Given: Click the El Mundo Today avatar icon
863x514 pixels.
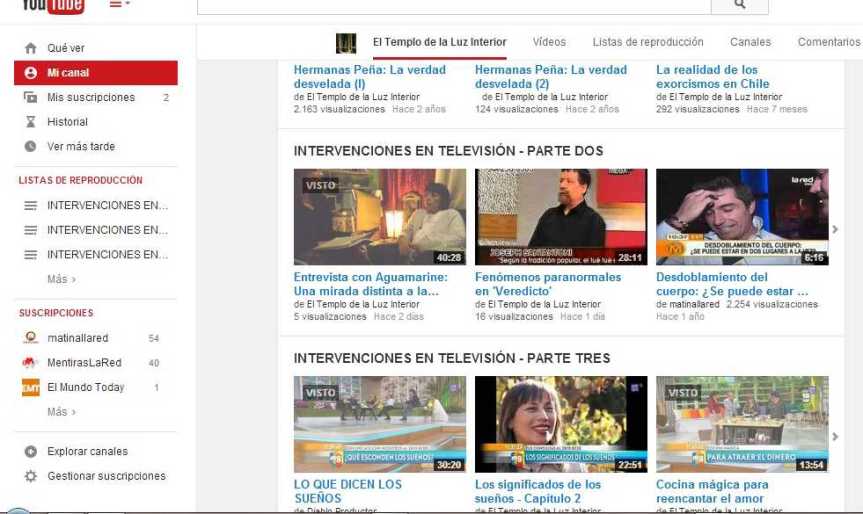Looking at the screenshot, I should click(x=31, y=387).
